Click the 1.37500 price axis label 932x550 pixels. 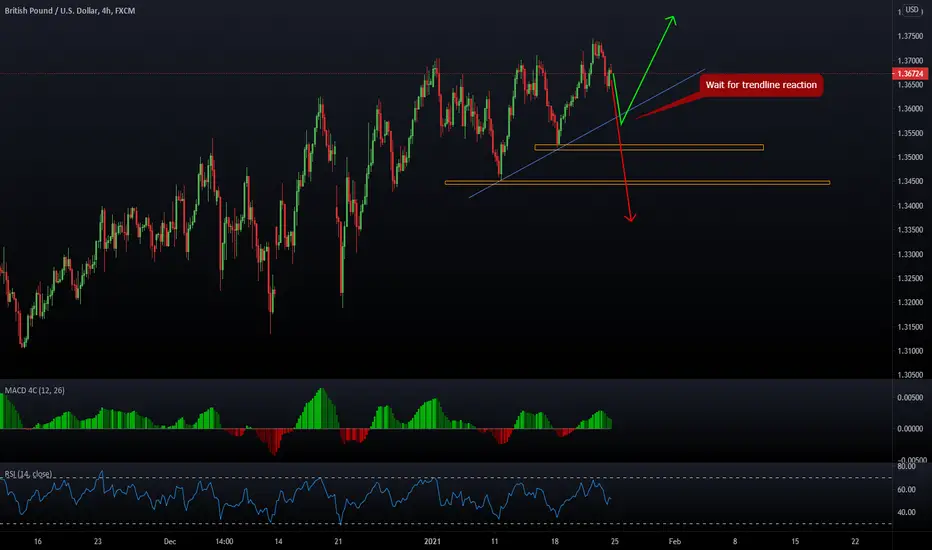coord(910,36)
